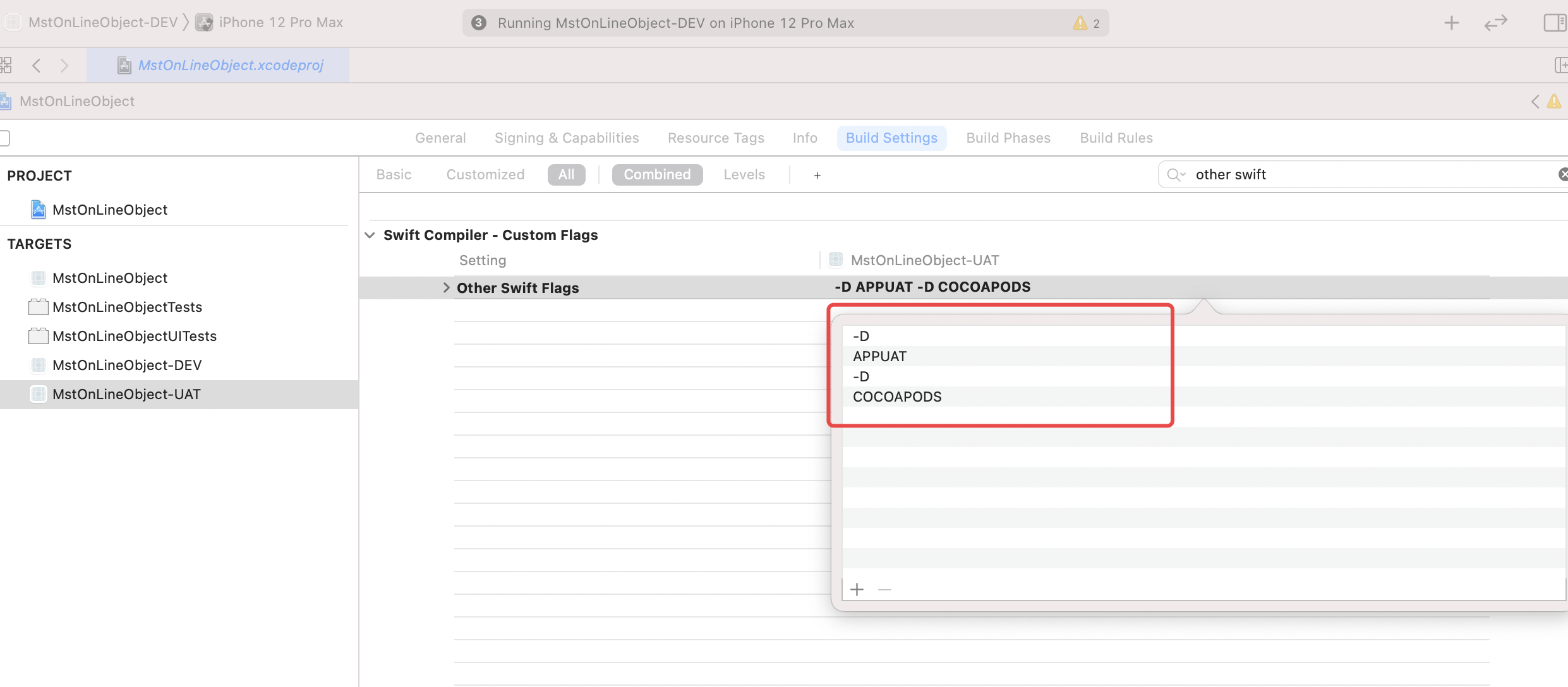Show Customized build settings
Image resolution: width=1568 pixels, height=687 pixels.
(485, 174)
